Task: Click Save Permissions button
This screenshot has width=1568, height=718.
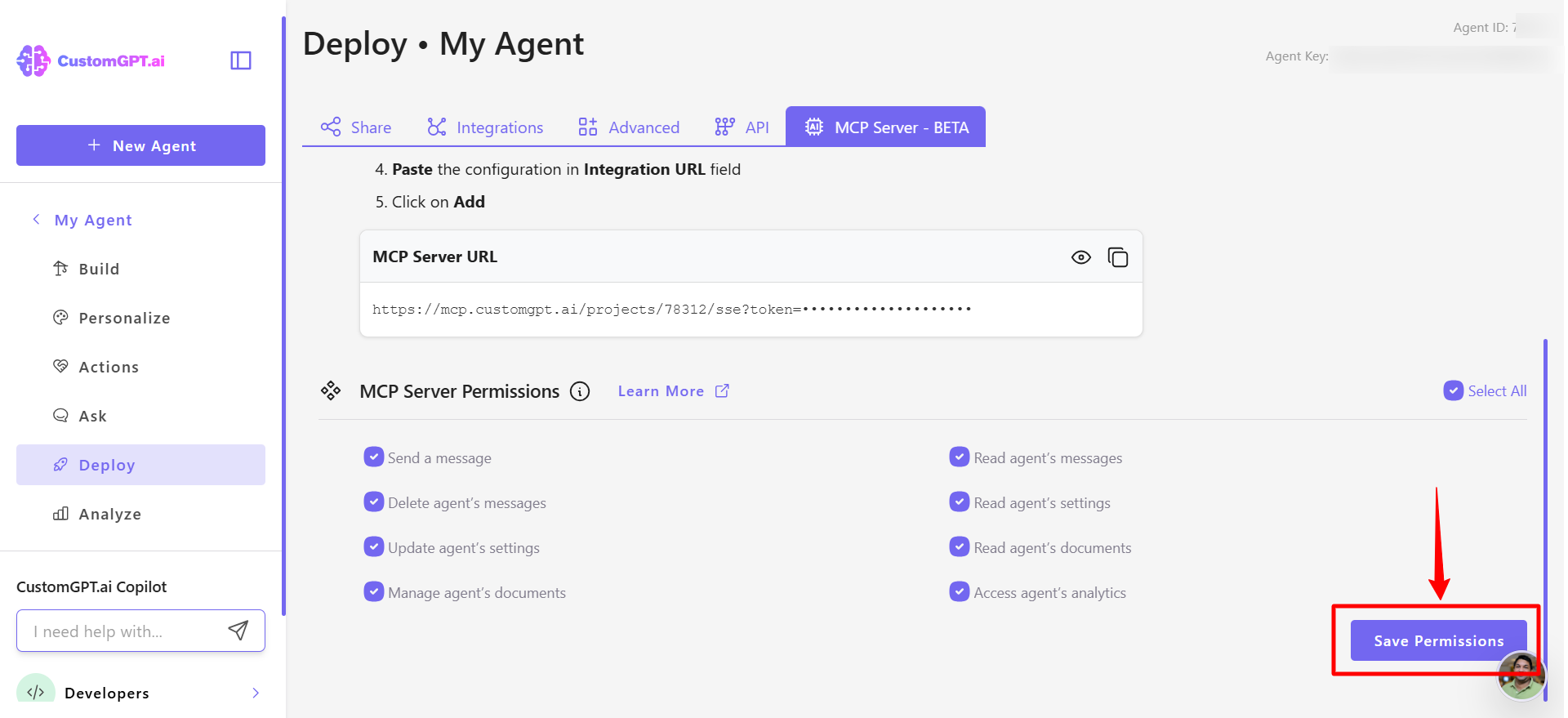Action: (1438, 640)
